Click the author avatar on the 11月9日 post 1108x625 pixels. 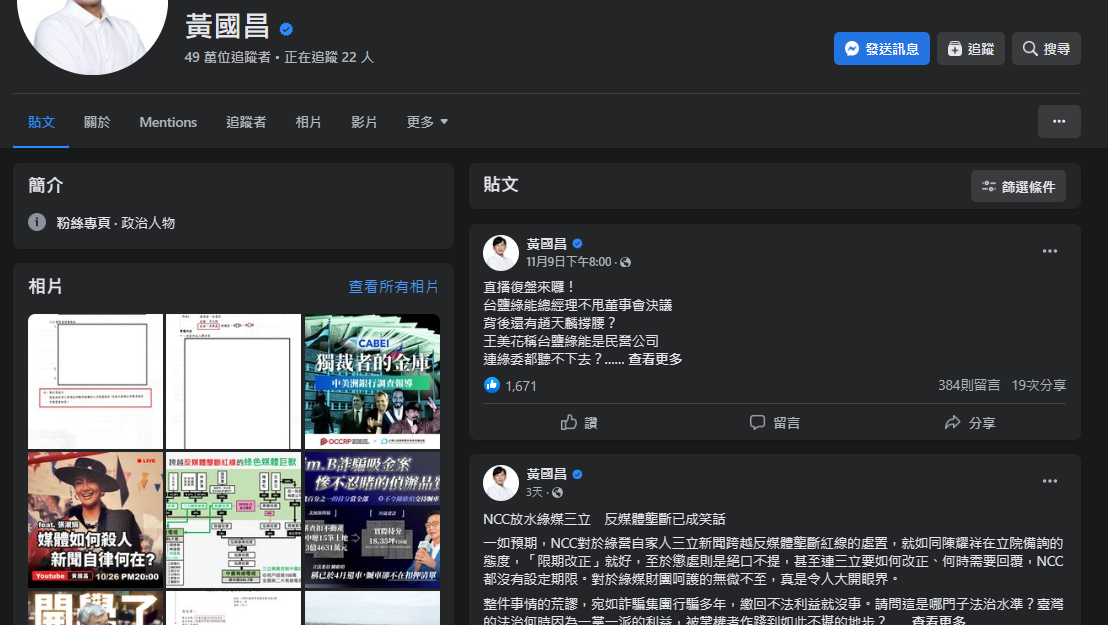[x=500, y=252]
